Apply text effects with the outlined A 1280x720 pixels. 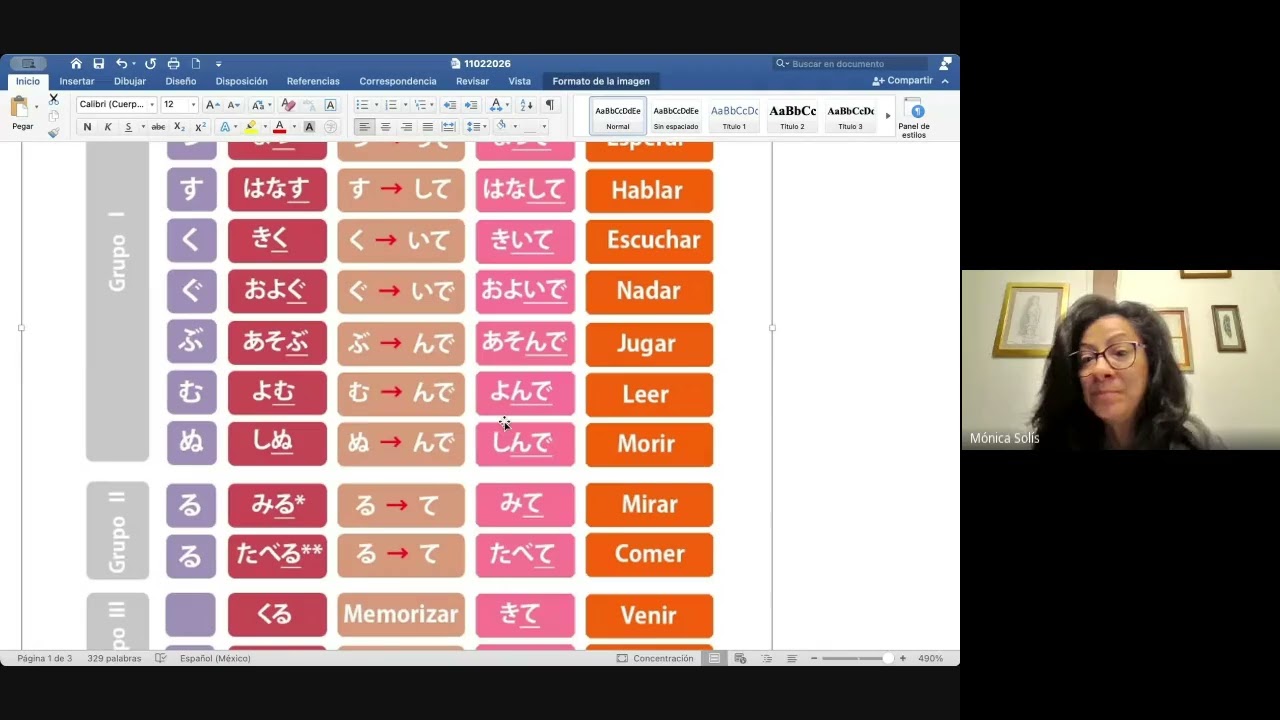[x=224, y=127]
